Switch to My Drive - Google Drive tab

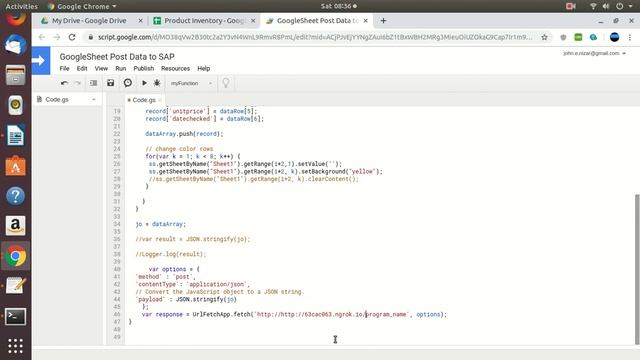click(x=89, y=21)
